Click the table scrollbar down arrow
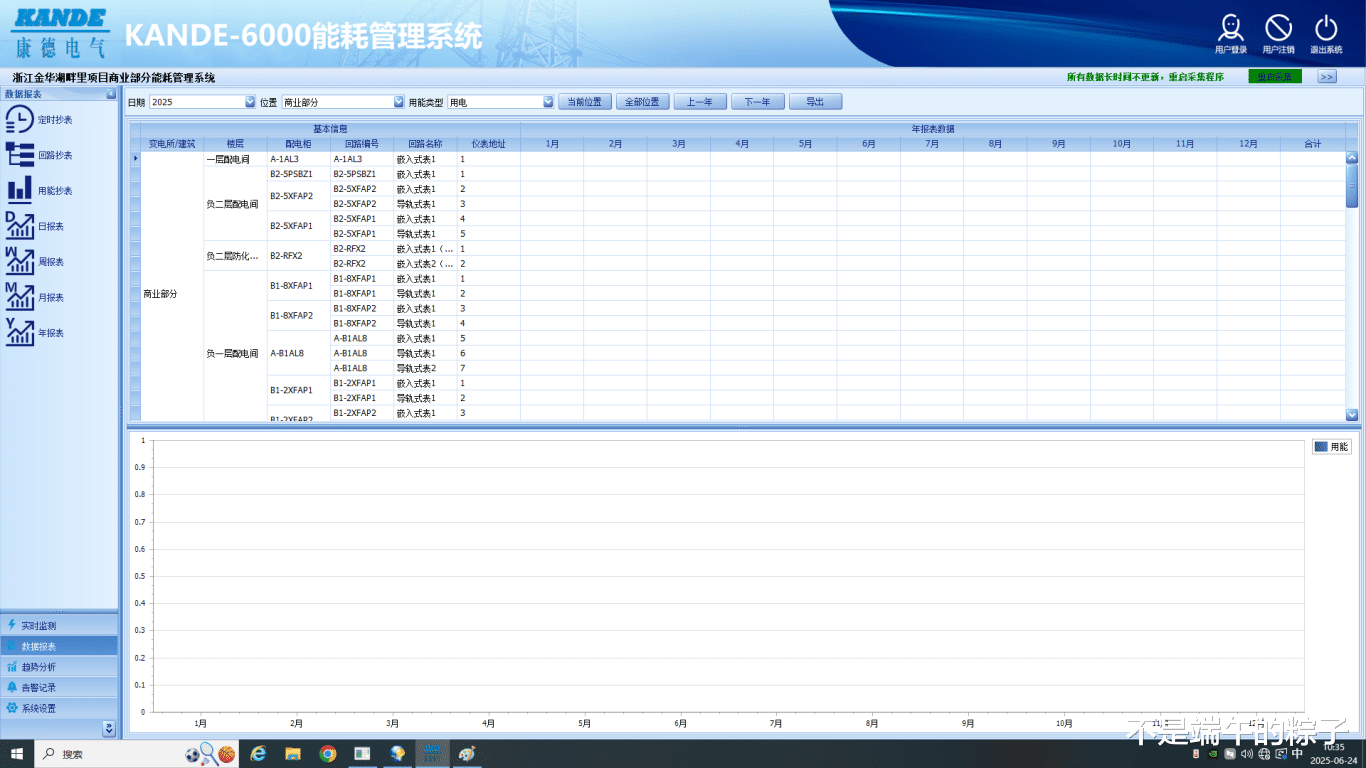Image resolution: width=1366 pixels, height=768 pixels. (x=1352, y=414)
